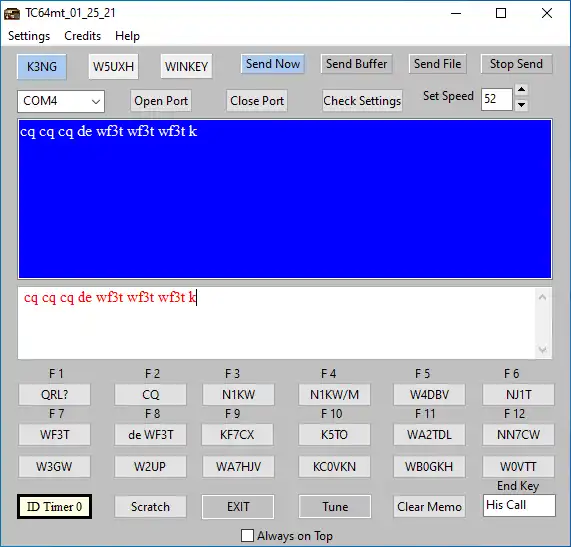Viewport: 571px width, 547px height.
Task: Click the EXIT button
Action: [x=238, y=507]
